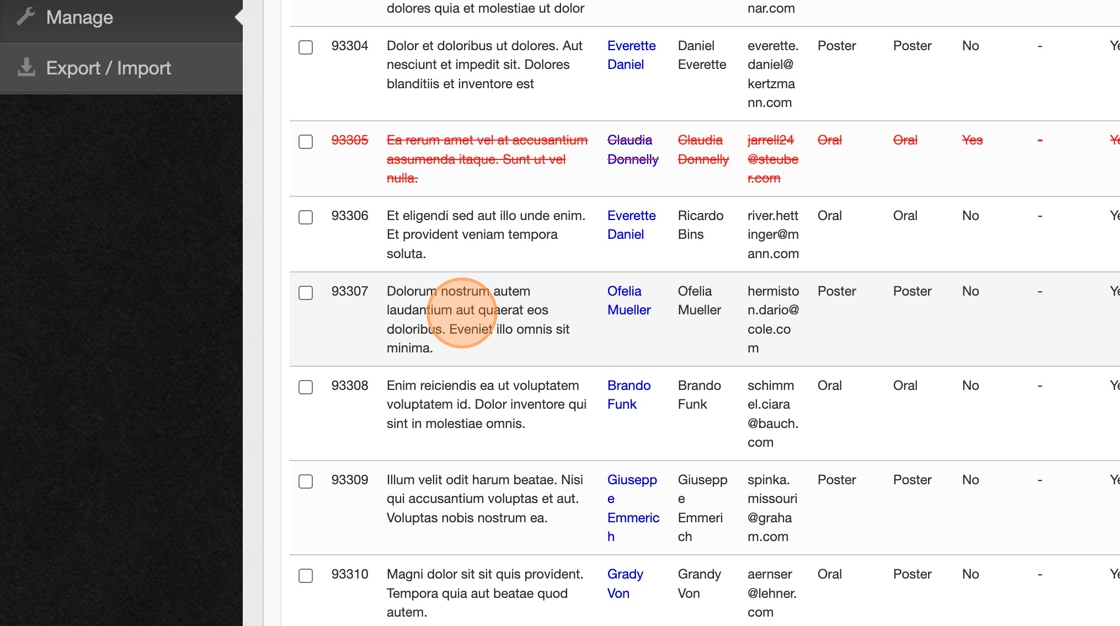The width and height of the screenshot is (1120, 626).
Task: Click the blue Claudia Donnelly author link
Action: pyautogui.click(x=632, y=150)
